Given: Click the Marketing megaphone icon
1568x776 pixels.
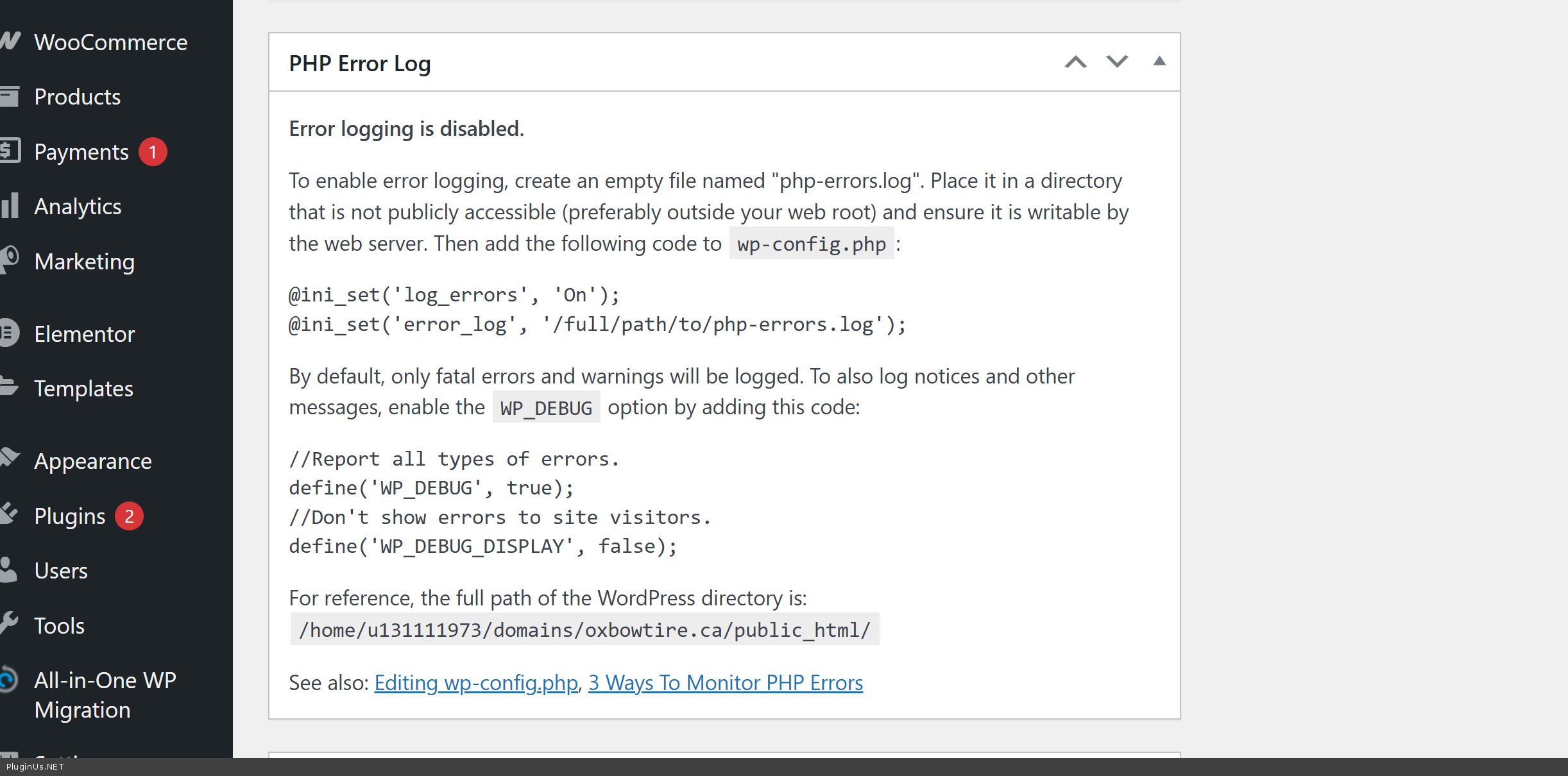Looking at the screenshot, I should coord(10,260).
